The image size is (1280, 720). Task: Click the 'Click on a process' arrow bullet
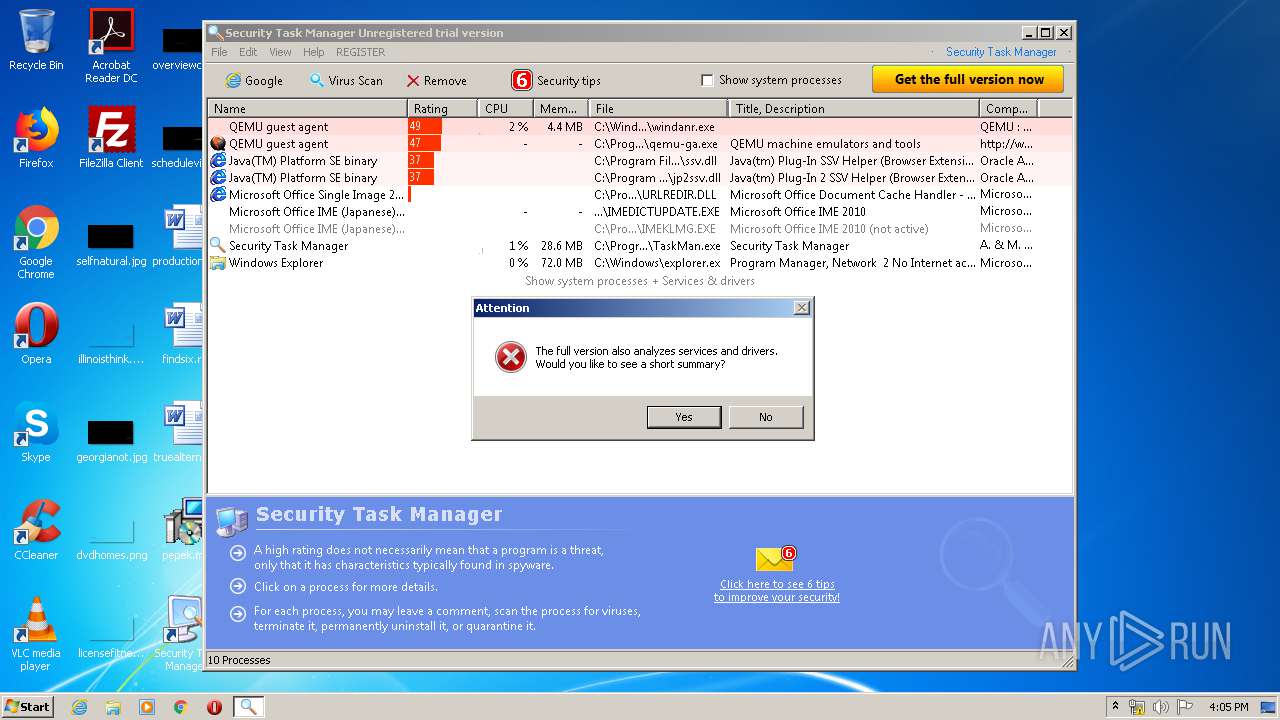click(x=238, y=587)
